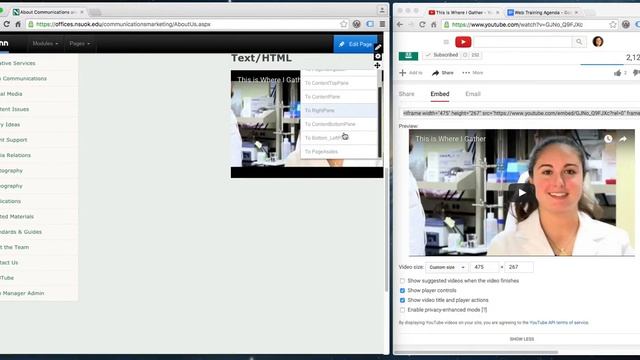640x360 pixels.
Task: Click the subscription notification bell icon
Action: pyautogui.click(x=465, y=55)
